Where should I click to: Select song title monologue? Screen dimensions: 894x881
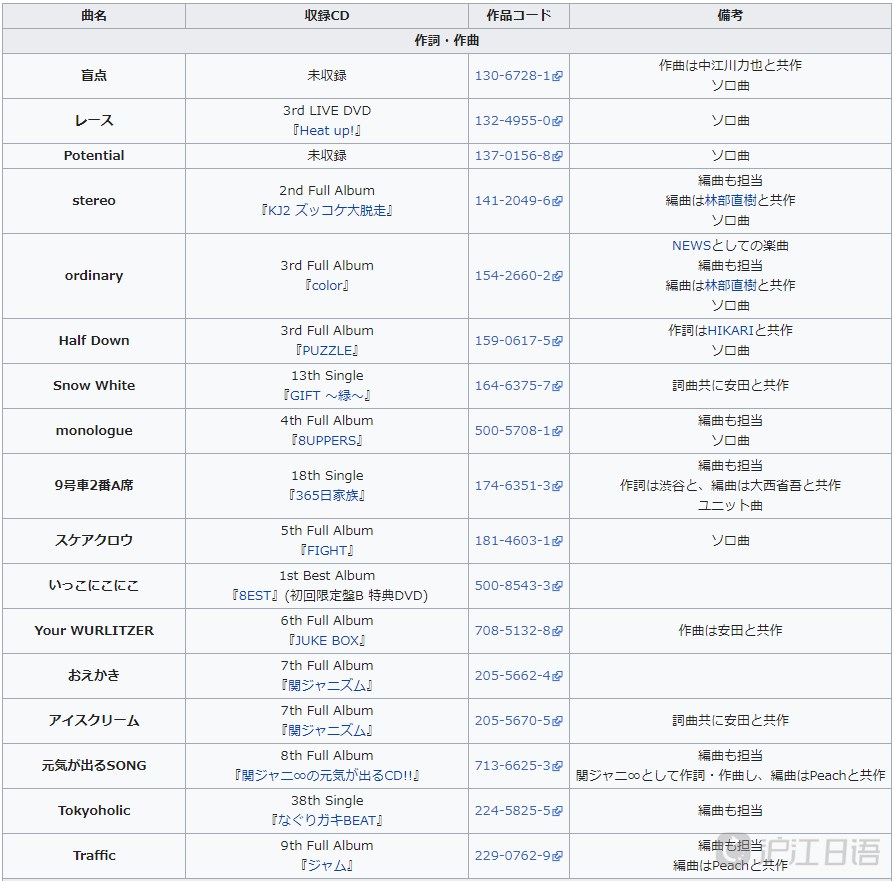click(94, 431)
